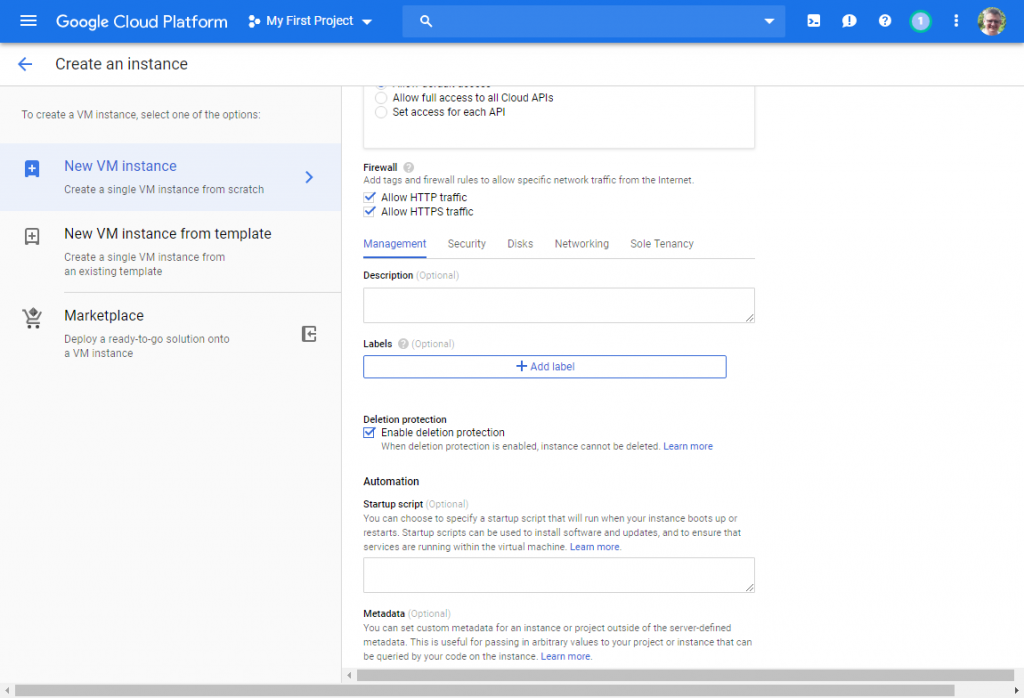
Task: Click the Marketplace cart icon
Action: [x=32, y=318]
